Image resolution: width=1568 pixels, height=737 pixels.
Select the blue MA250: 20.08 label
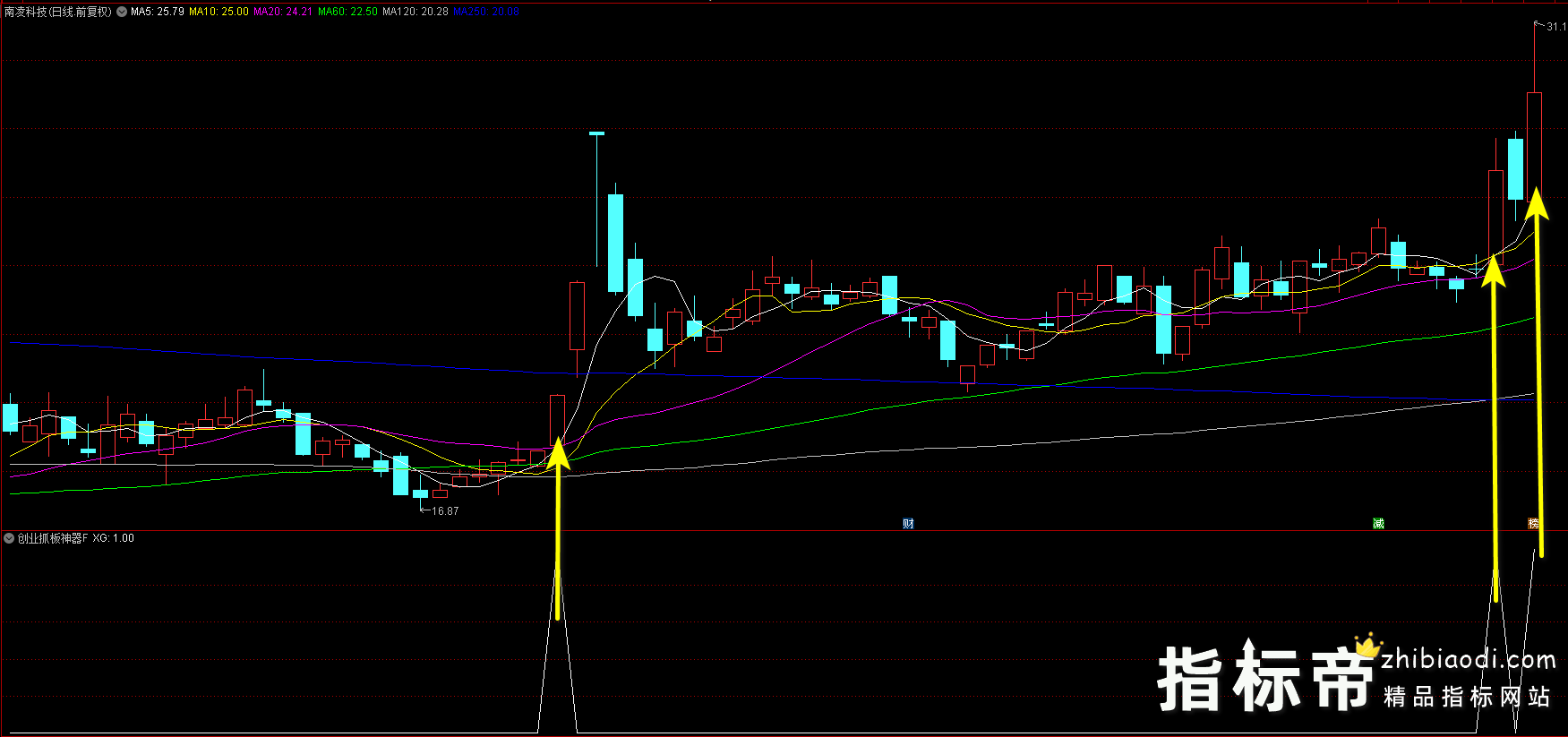click(x=486, y=12)
